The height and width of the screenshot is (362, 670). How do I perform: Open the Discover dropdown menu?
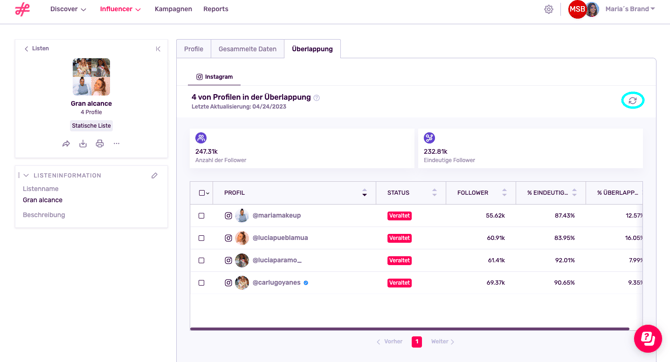68,9
